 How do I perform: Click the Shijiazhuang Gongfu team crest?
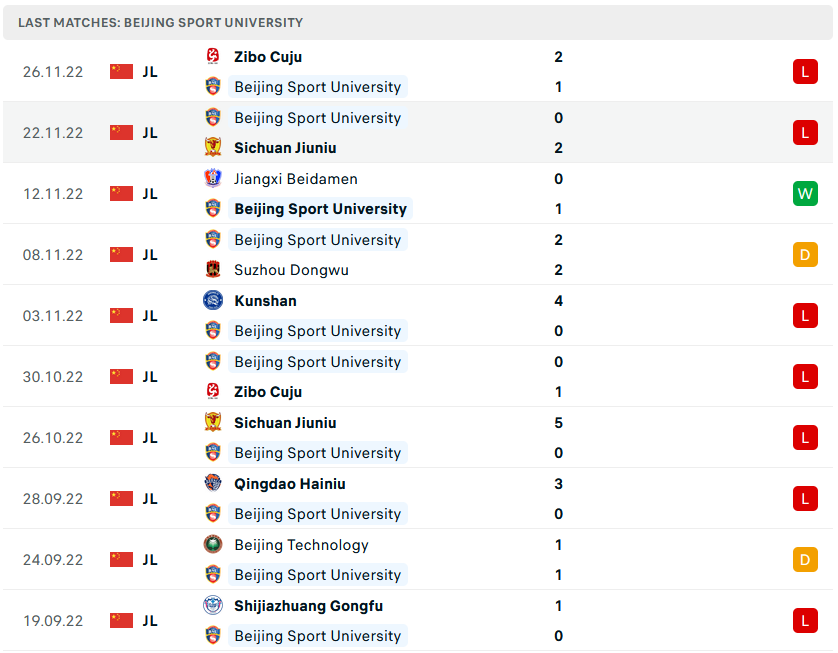[212, 606]
